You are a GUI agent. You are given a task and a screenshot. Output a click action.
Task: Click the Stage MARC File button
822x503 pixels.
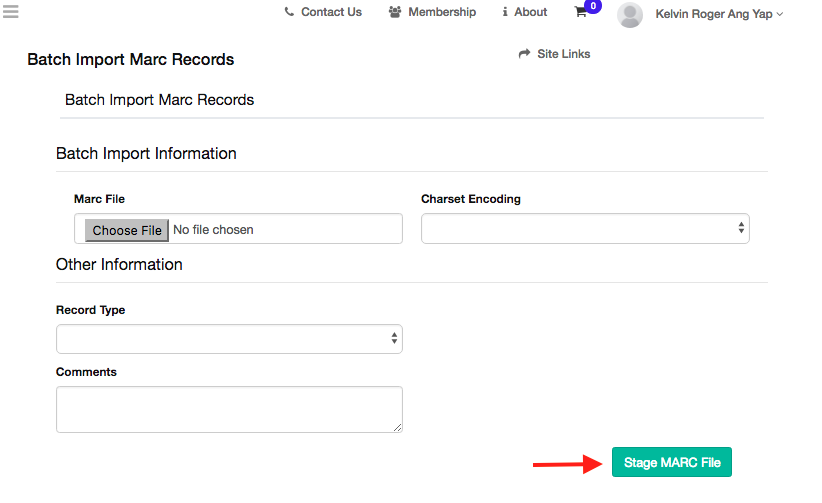[x=672, y=462]
